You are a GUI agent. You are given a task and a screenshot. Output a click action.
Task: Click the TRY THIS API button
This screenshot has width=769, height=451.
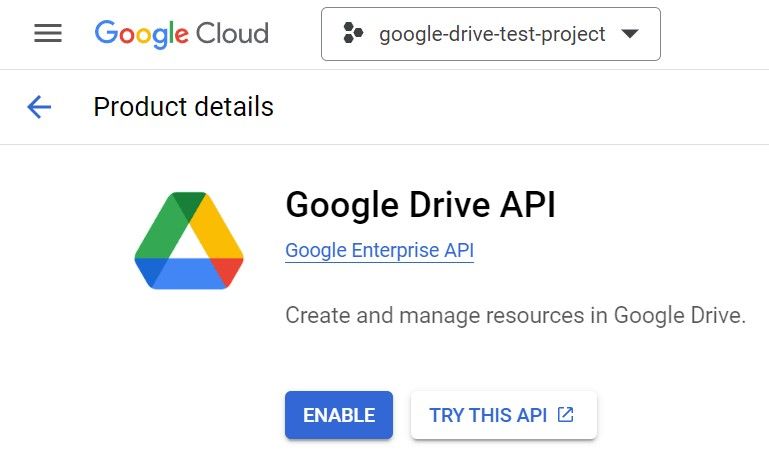(503, 415)
